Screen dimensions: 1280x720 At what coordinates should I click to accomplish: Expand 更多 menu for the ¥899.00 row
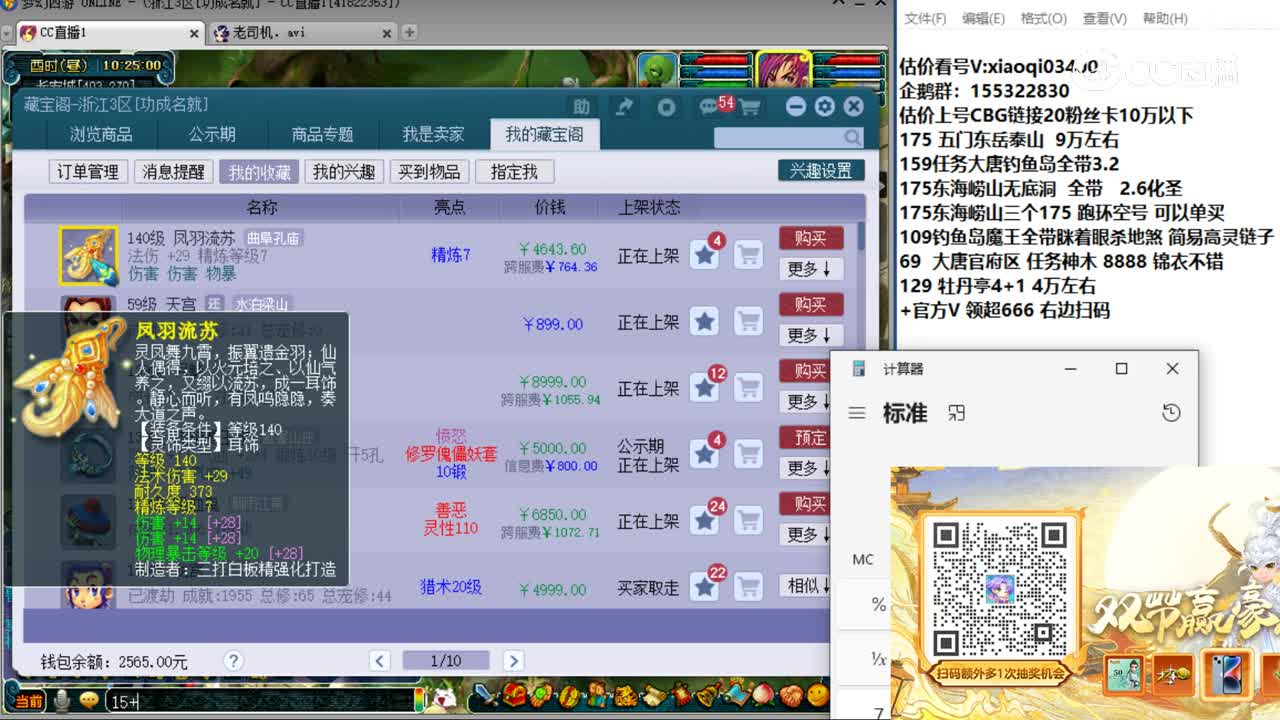(x=811, y=335)
